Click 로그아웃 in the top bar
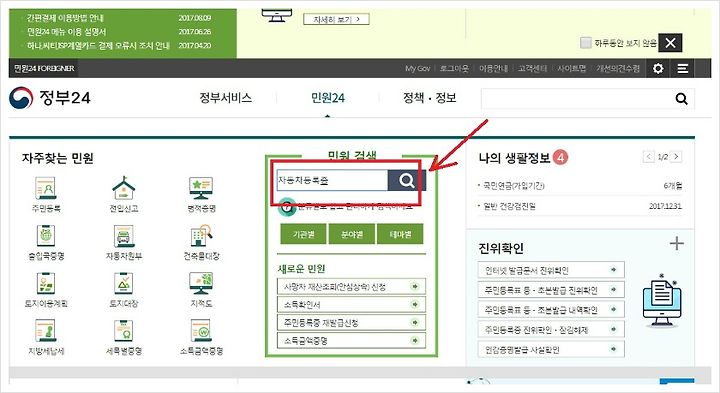Screen dimensions: 720x393 click(x=454, y=68)
